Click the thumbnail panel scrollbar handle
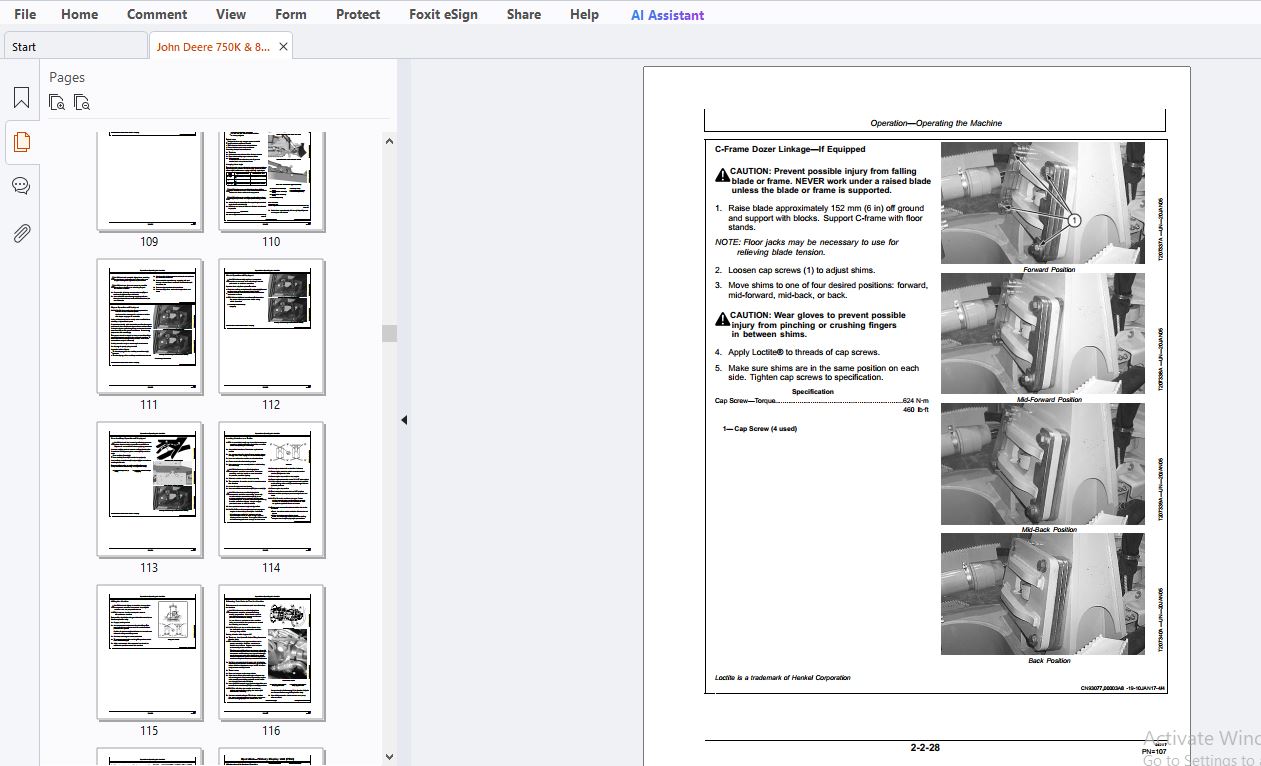Image resolution: width=1261 pixels, height=766 pixels. 389,333
